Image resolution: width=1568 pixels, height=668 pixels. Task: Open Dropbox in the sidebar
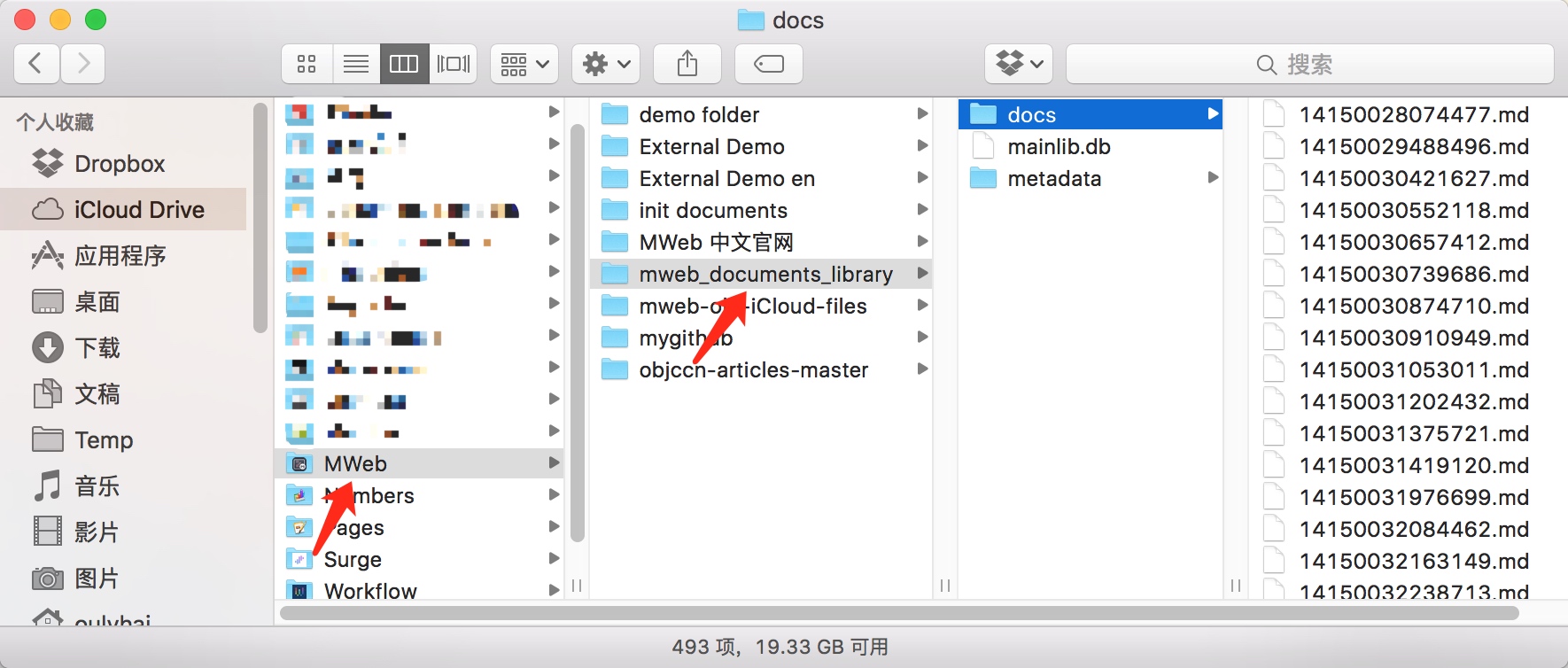[x=119, y=164]
